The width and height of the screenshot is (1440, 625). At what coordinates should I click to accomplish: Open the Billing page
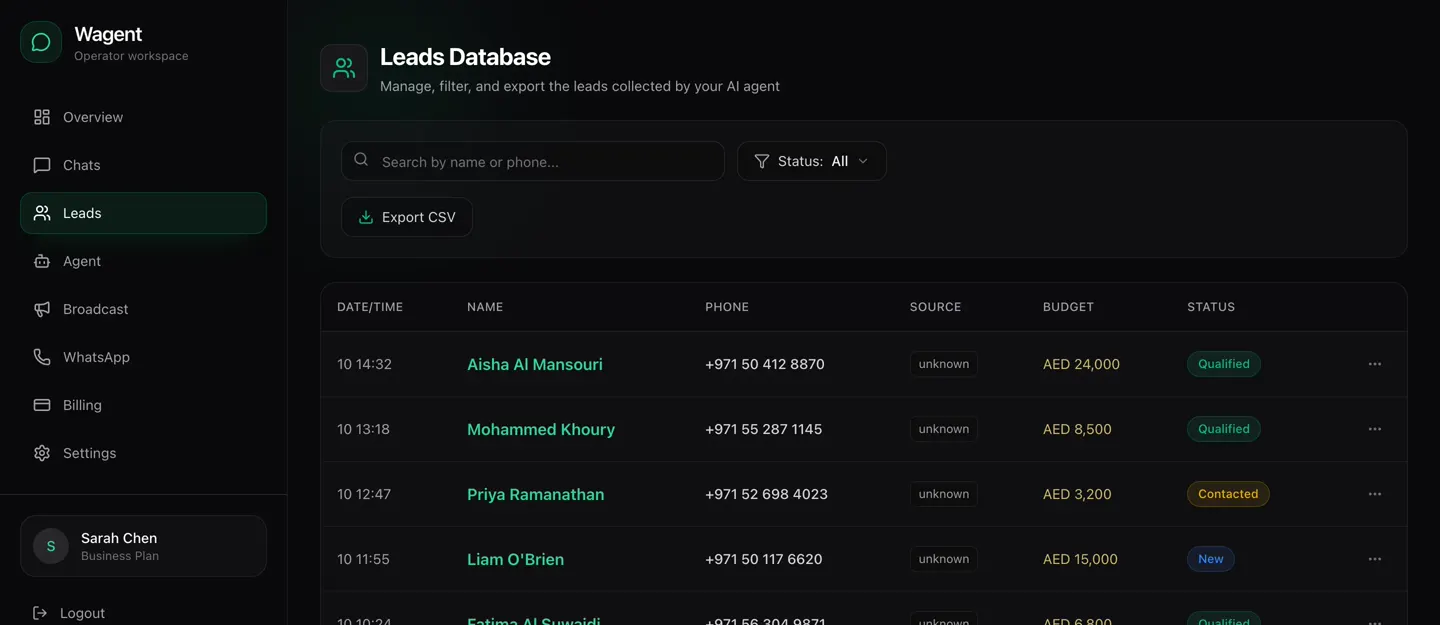143,405
